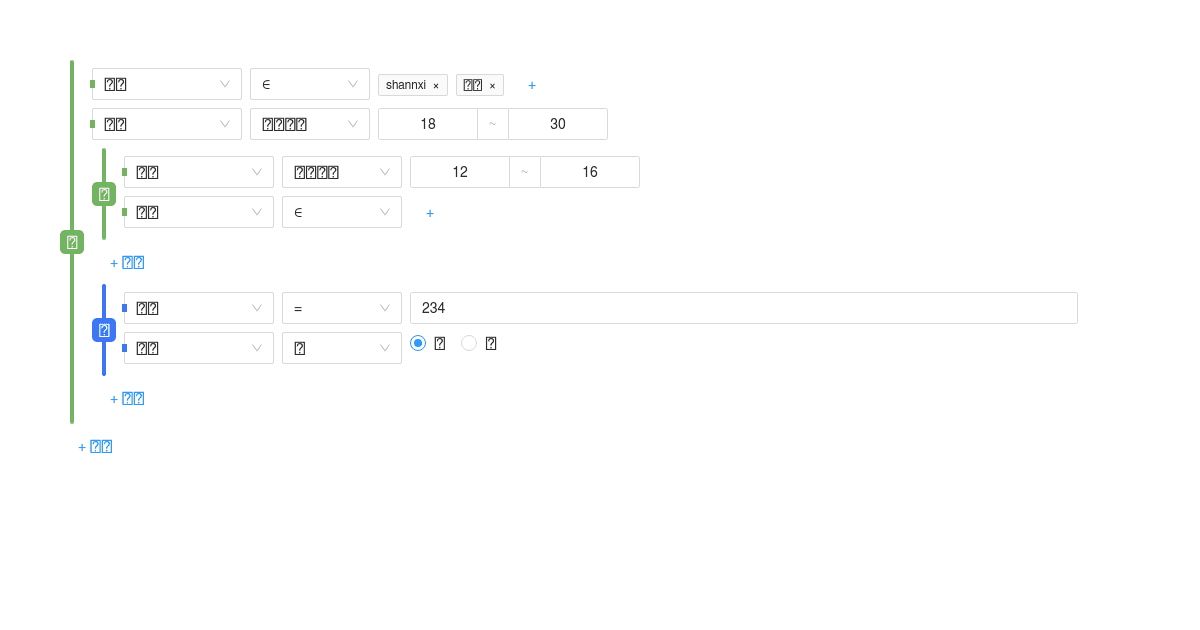Viewport: 1200px width, 630px height.
Task: Click the input field containing 234
Action: click(x=743, y=307)
